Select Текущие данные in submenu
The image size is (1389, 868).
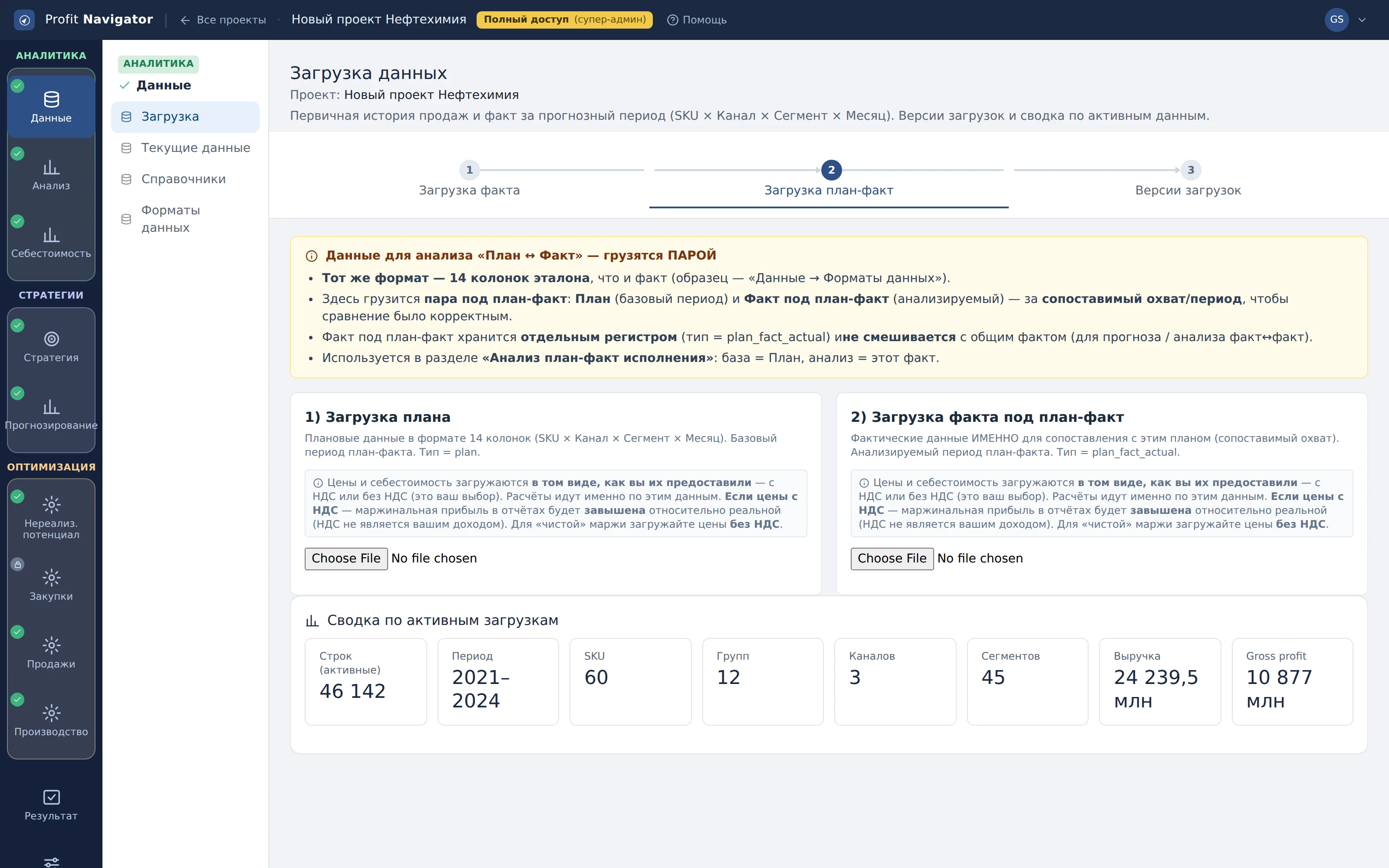(185, 148)
